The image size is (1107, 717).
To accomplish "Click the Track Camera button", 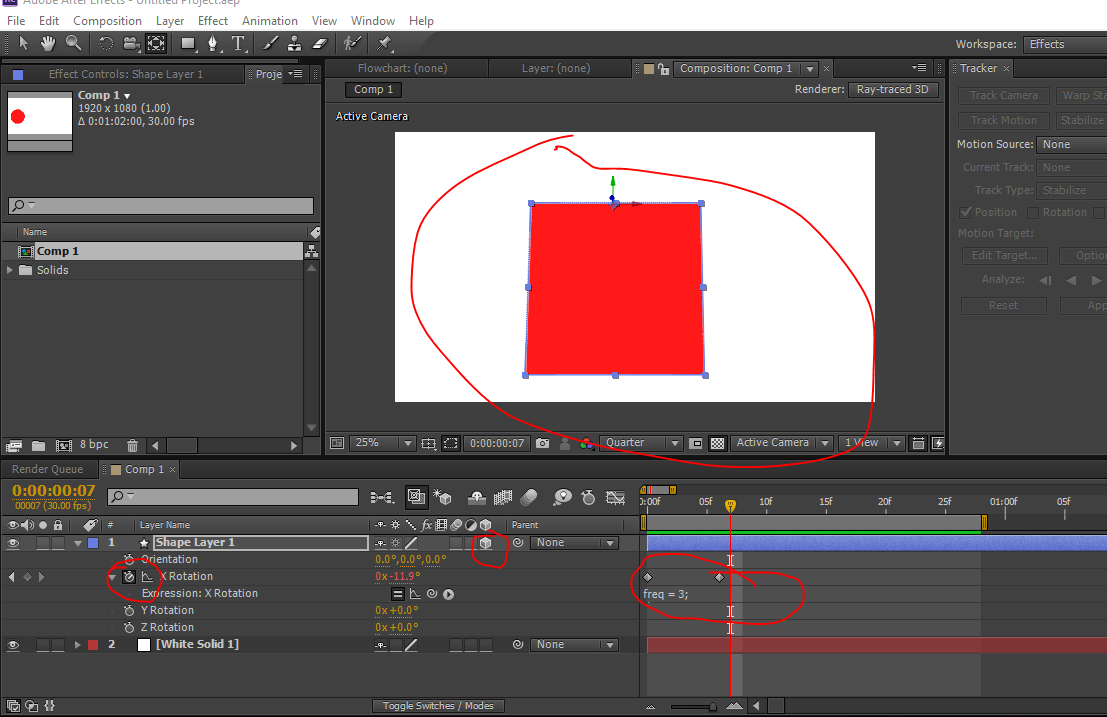I will 1003,95.
